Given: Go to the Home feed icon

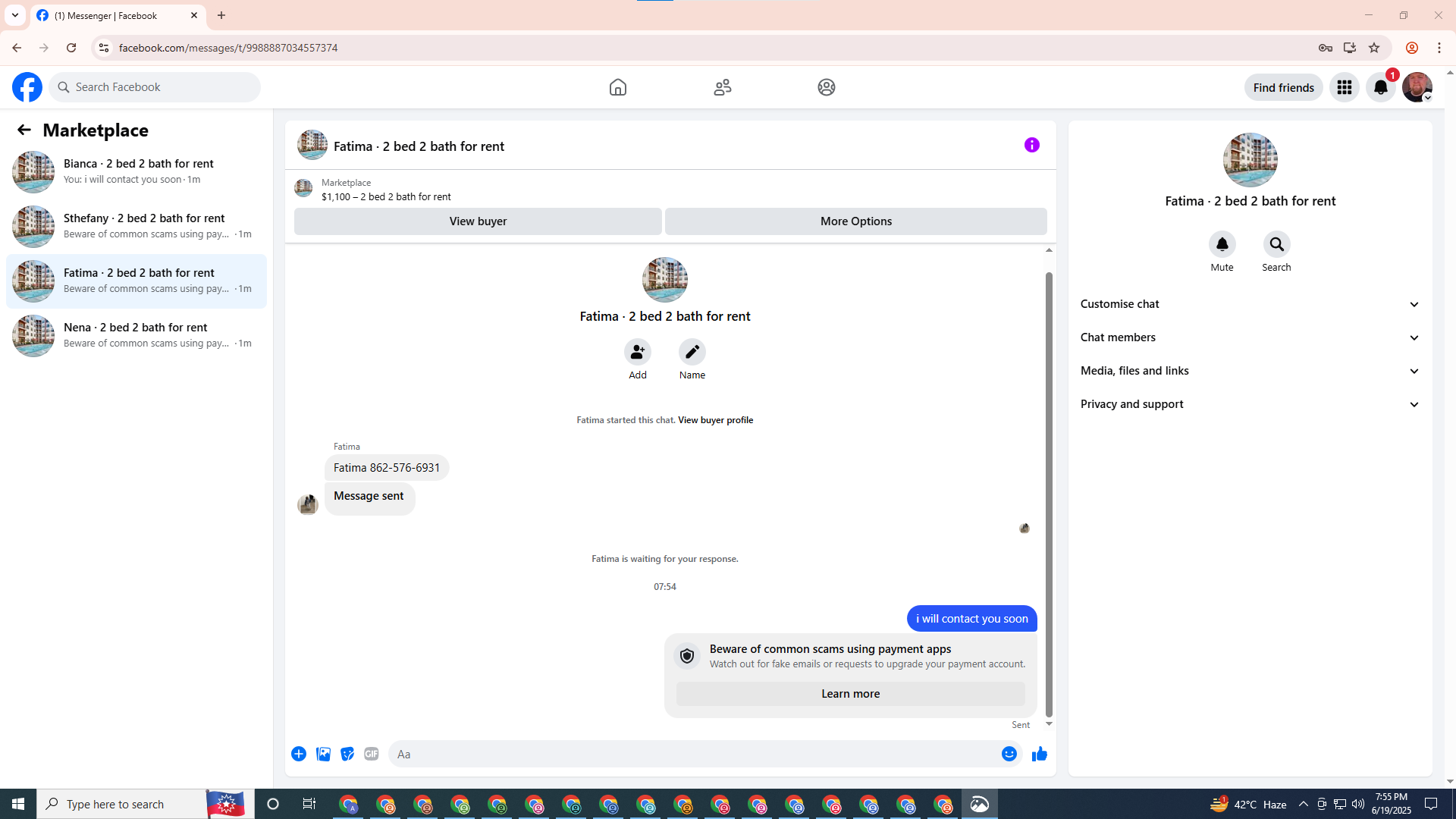Looking at the screenshot, I should point(618,87).
